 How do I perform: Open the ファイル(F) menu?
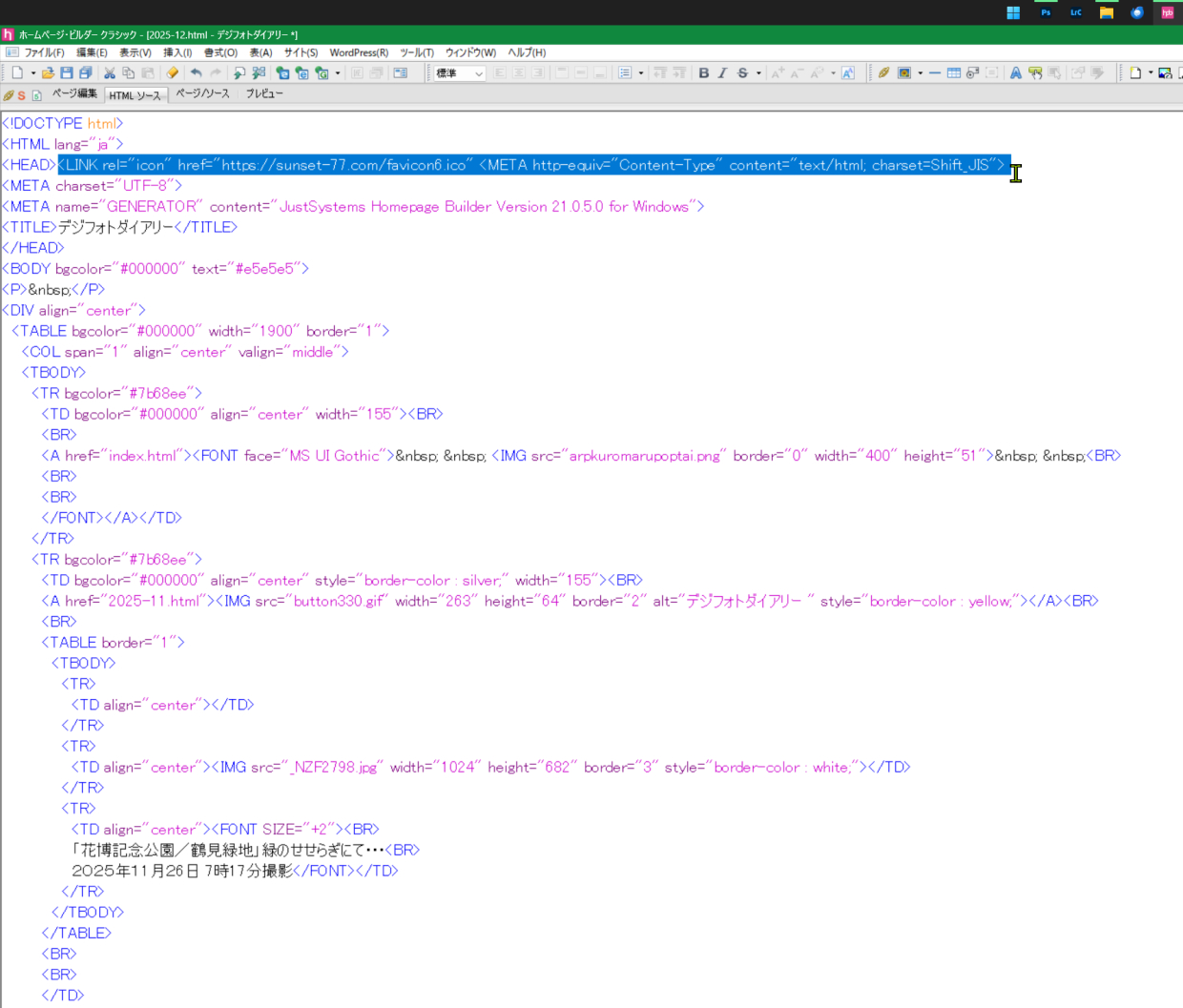point(44,52)
